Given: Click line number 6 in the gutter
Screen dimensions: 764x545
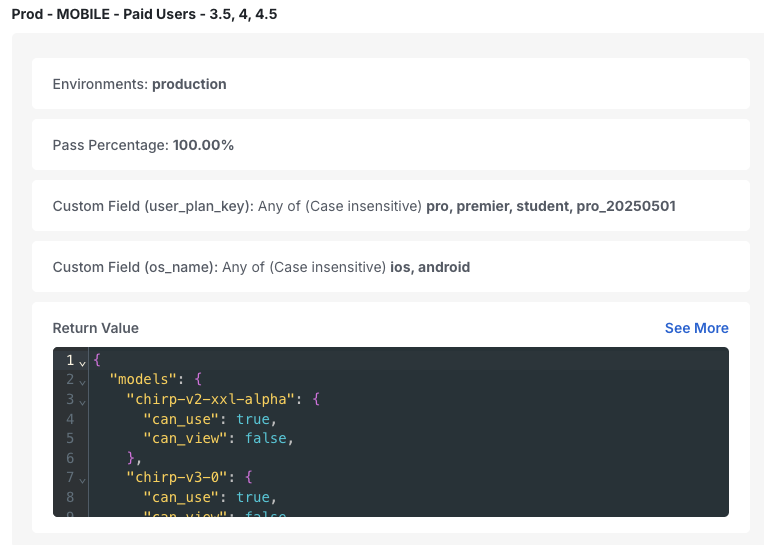Looking at the screenshot, I should click(70, 458).
